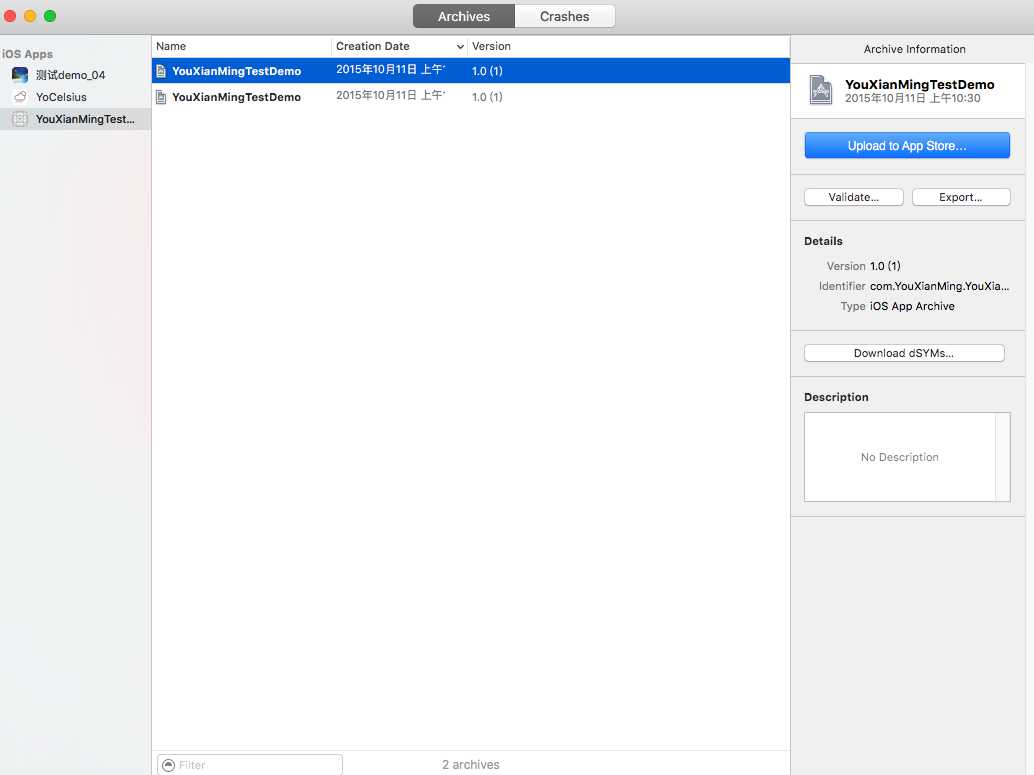Focus the Filter input field
1034x775 pixels.
[250, 765]
